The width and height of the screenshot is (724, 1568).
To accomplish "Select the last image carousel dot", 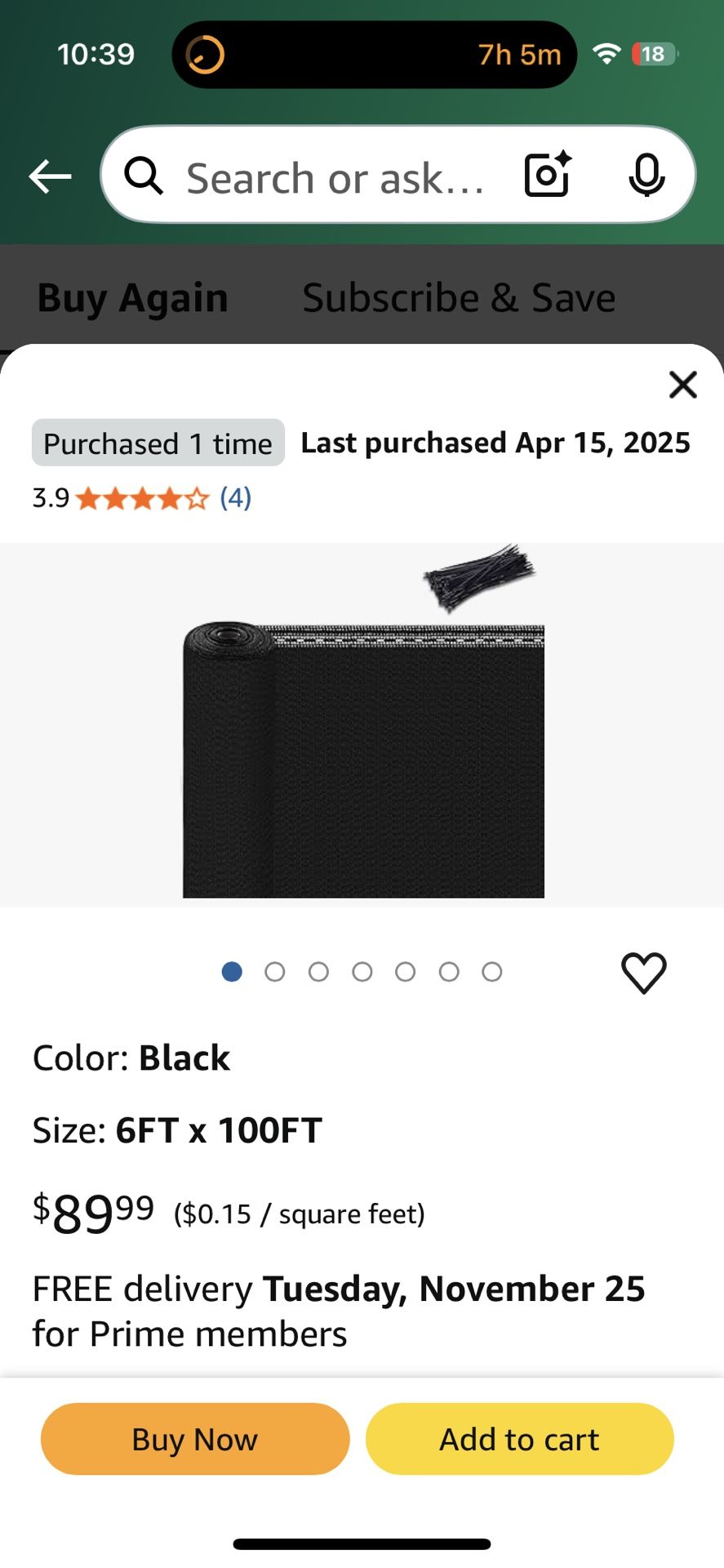I will [492, 972].
